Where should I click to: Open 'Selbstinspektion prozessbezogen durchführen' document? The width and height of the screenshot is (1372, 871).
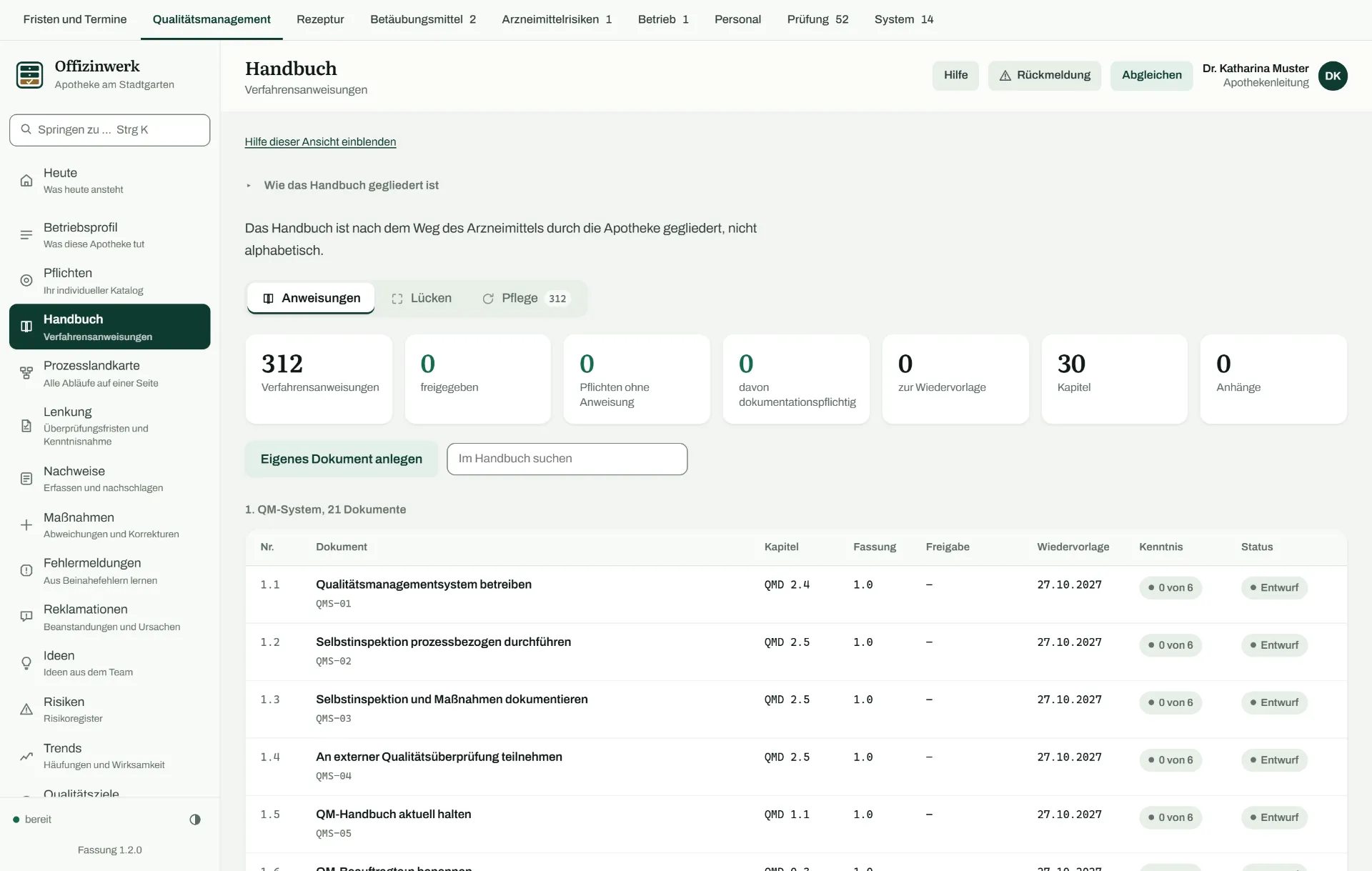444,642
